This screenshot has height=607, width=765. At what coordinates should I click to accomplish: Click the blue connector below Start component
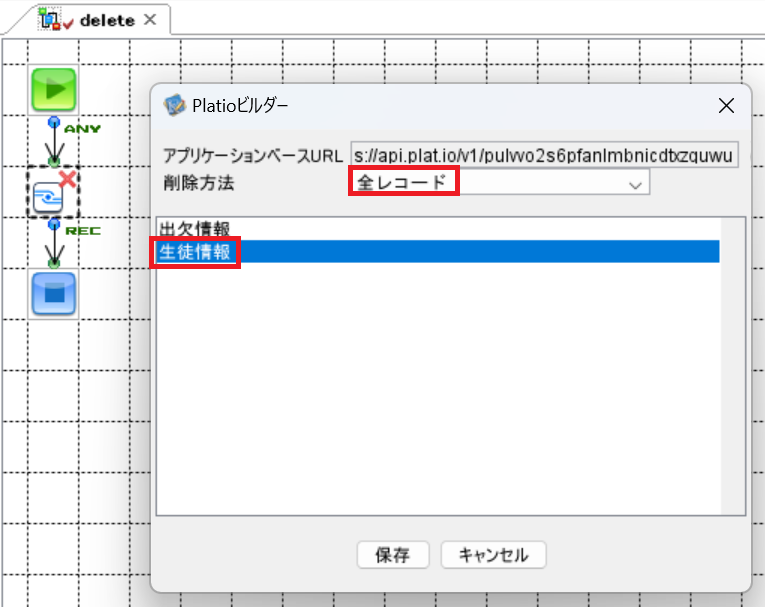(54, 121)
